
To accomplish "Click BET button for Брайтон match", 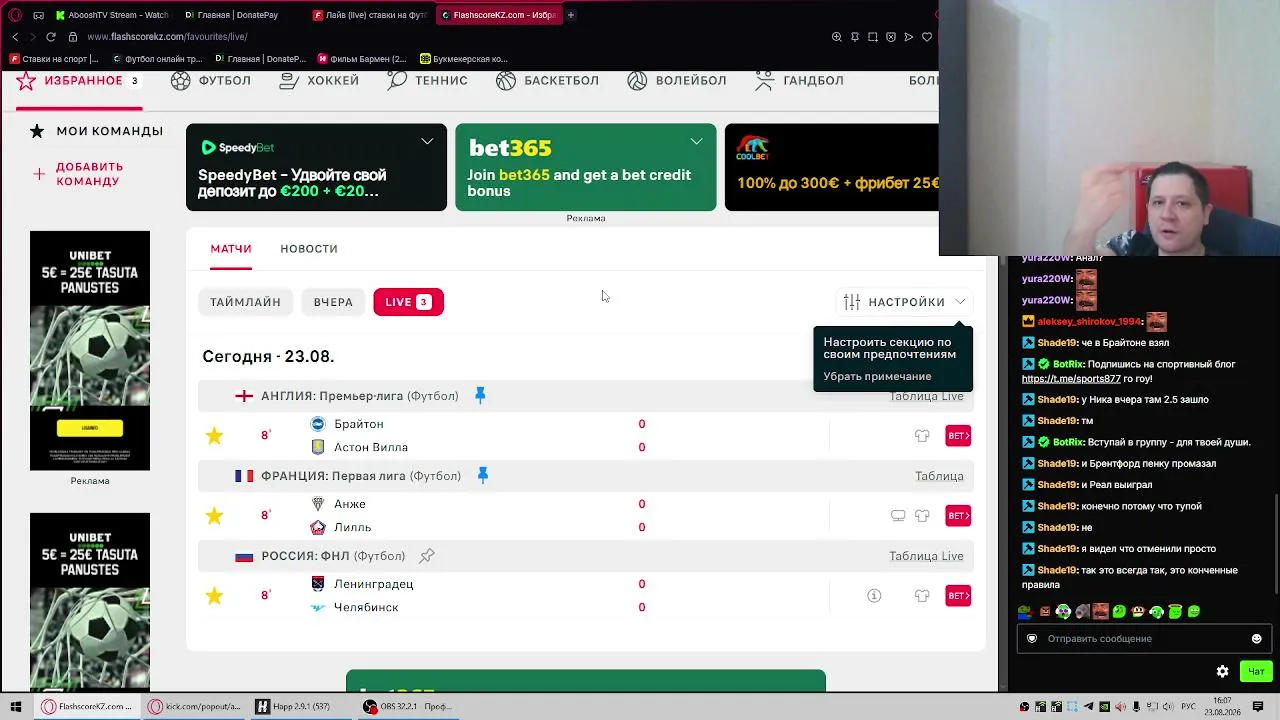I will [958, 436].
